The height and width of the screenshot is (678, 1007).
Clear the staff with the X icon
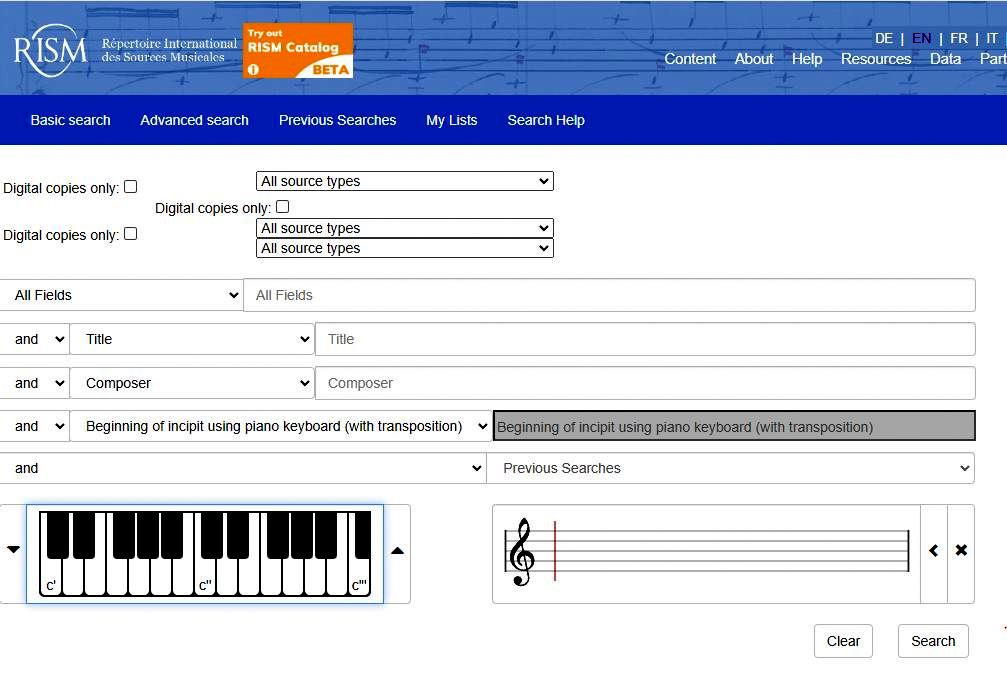pyautogui.click(x=961, y=551)
